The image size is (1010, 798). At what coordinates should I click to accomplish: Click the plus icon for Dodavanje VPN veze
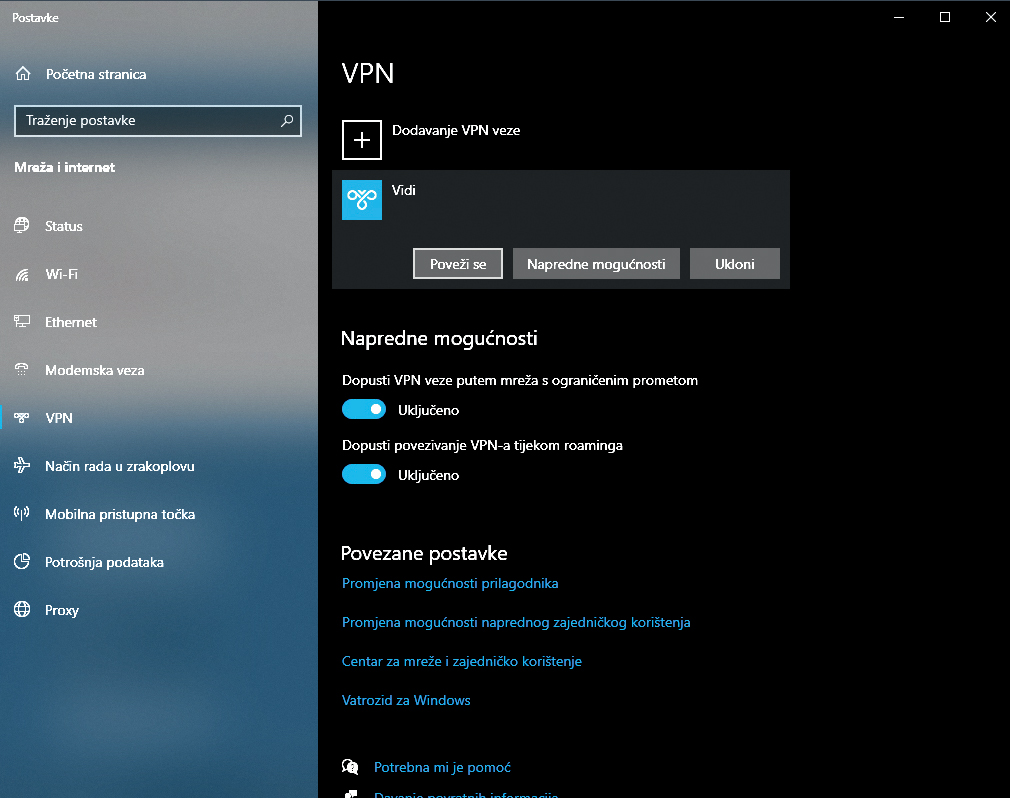pos(362,140)
